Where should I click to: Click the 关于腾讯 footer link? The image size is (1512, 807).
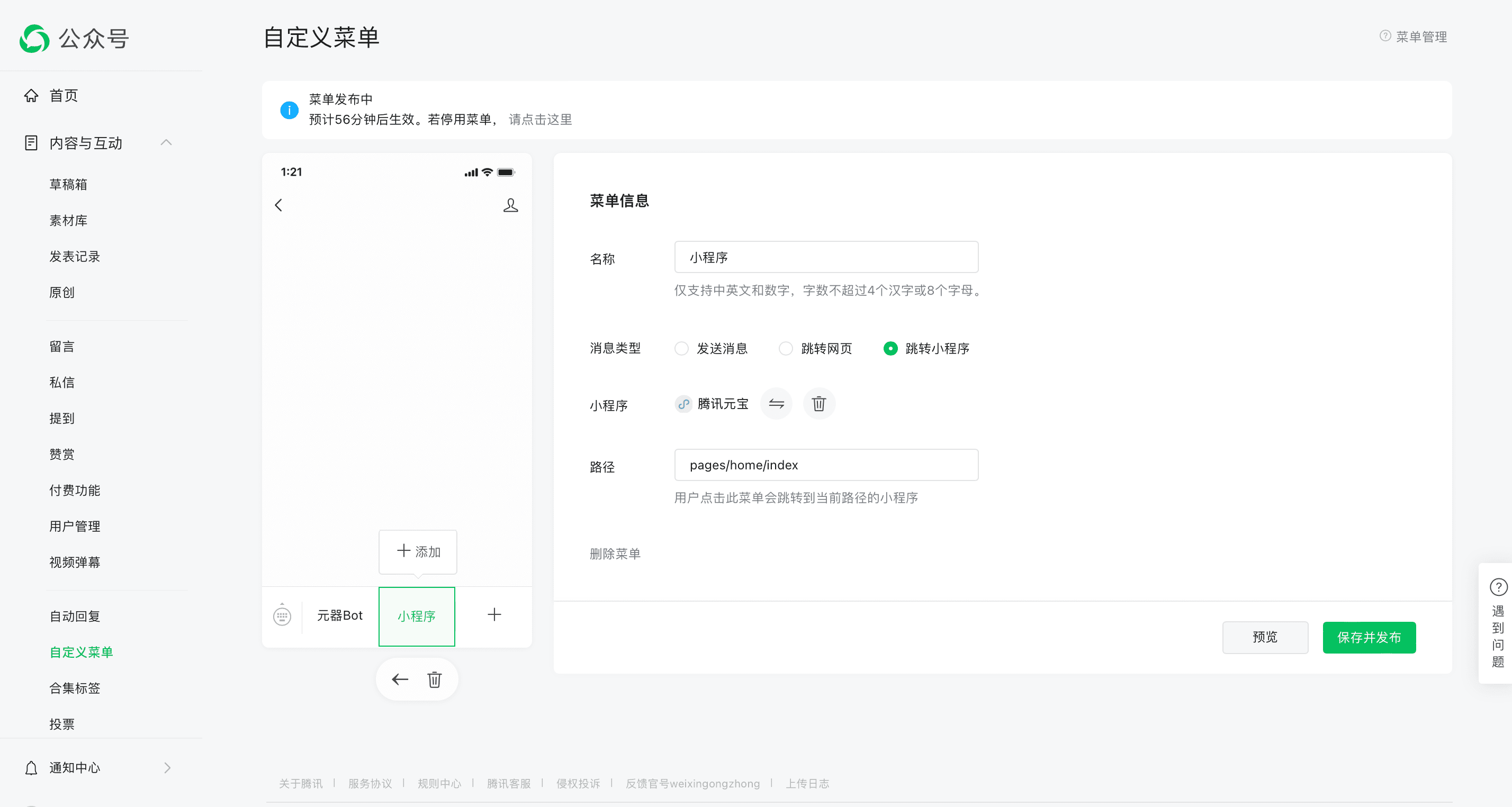[x=301, y=784]
